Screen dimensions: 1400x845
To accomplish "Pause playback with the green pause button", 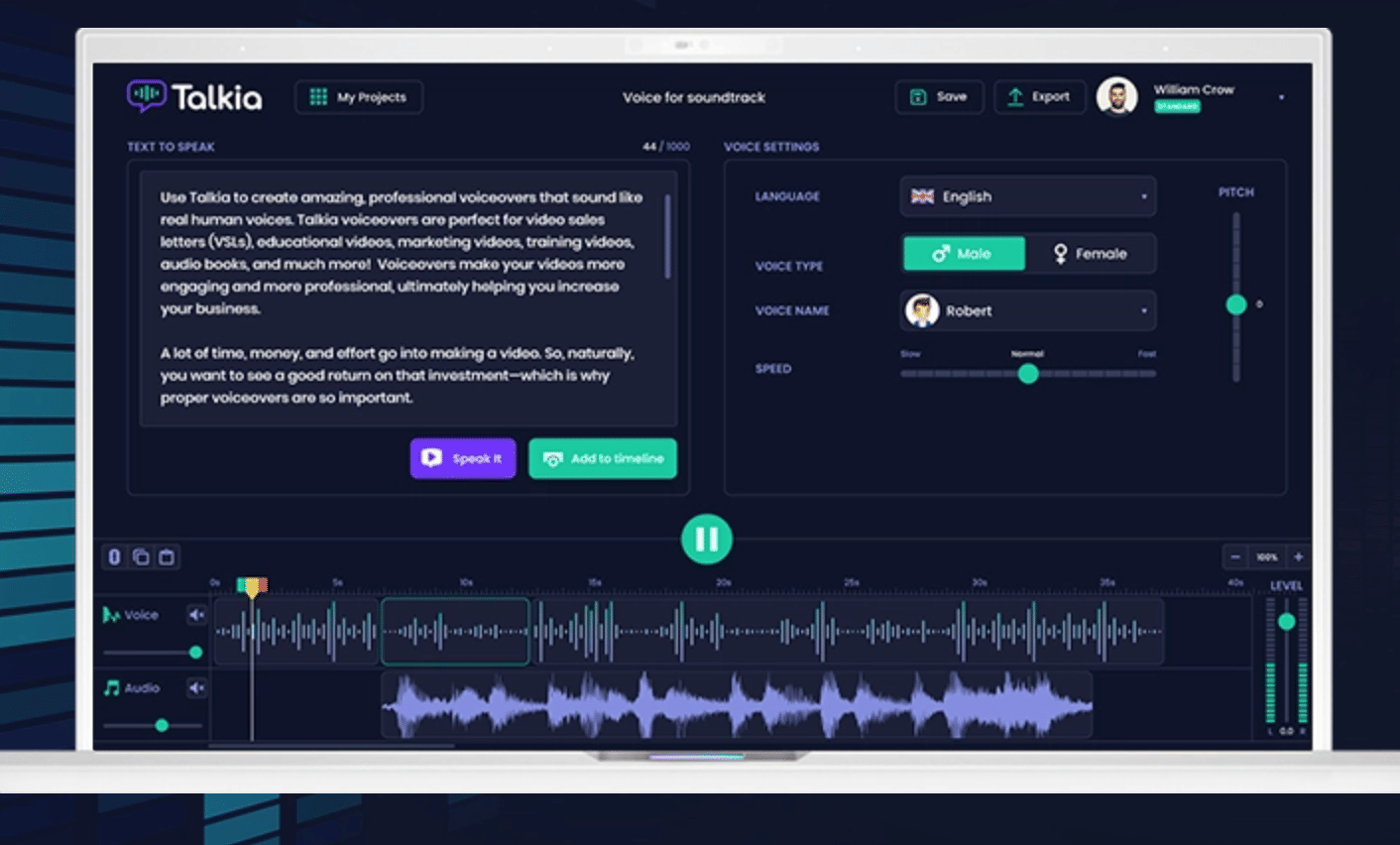I will 706,540.
